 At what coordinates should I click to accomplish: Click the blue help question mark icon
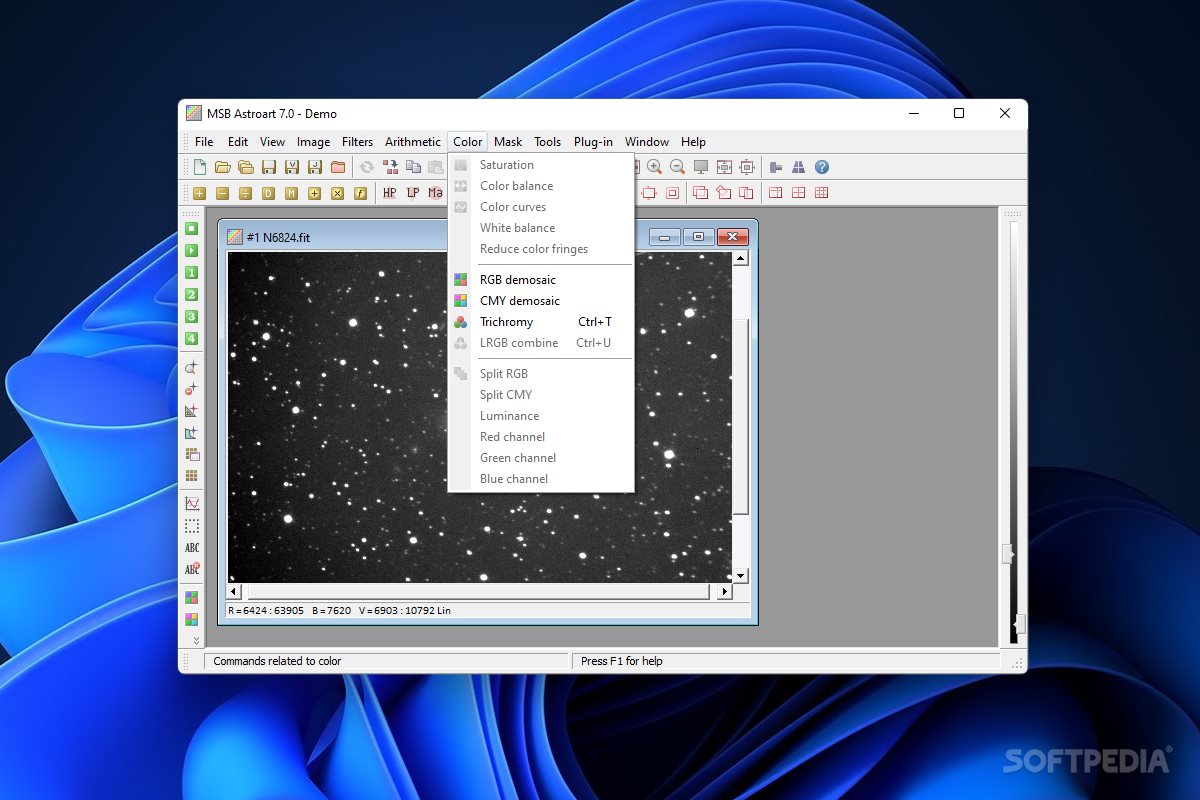822,167
